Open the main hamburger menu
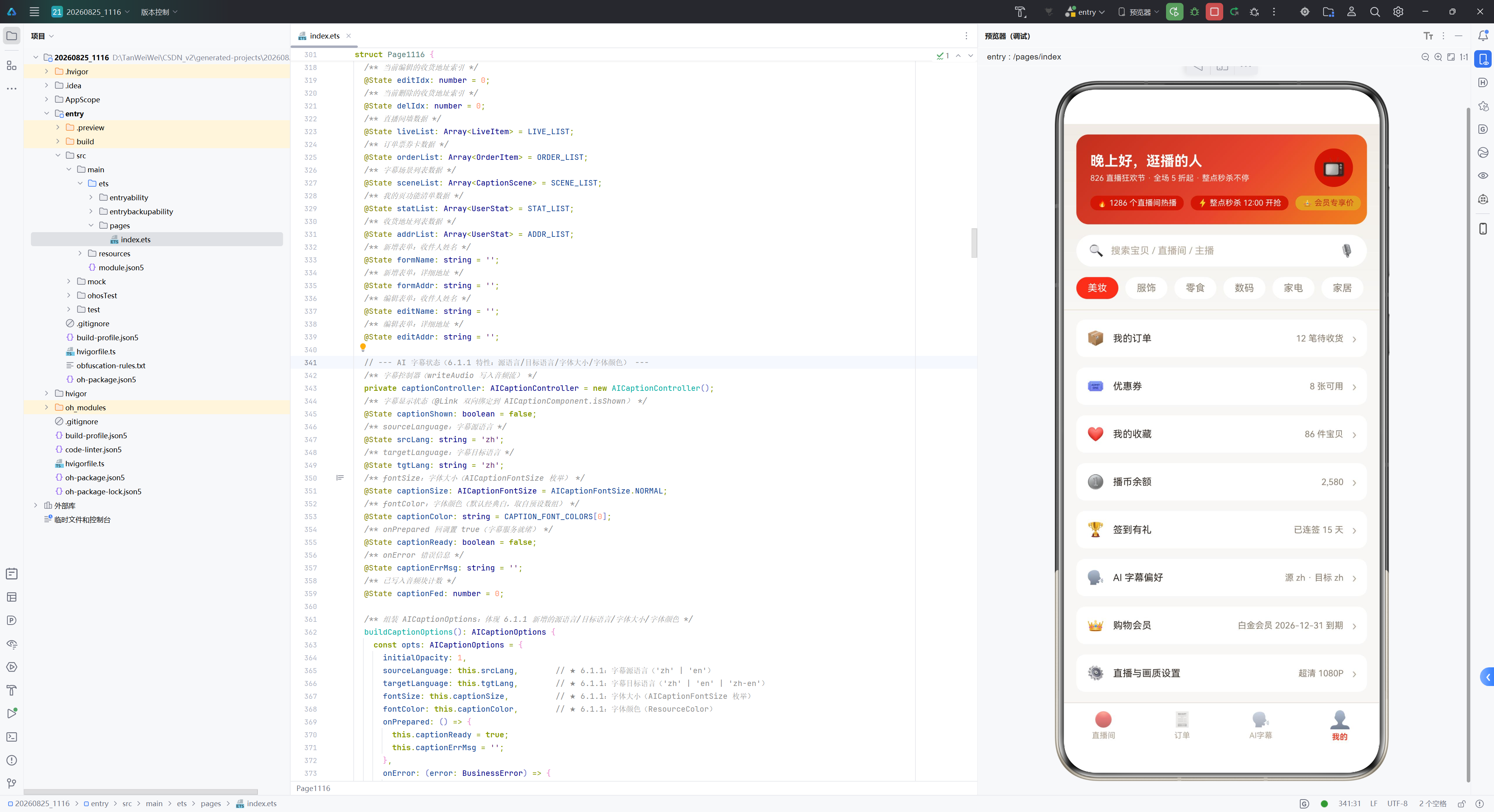This screenshot has width=1494, height=812. click(x=34, y=12)
